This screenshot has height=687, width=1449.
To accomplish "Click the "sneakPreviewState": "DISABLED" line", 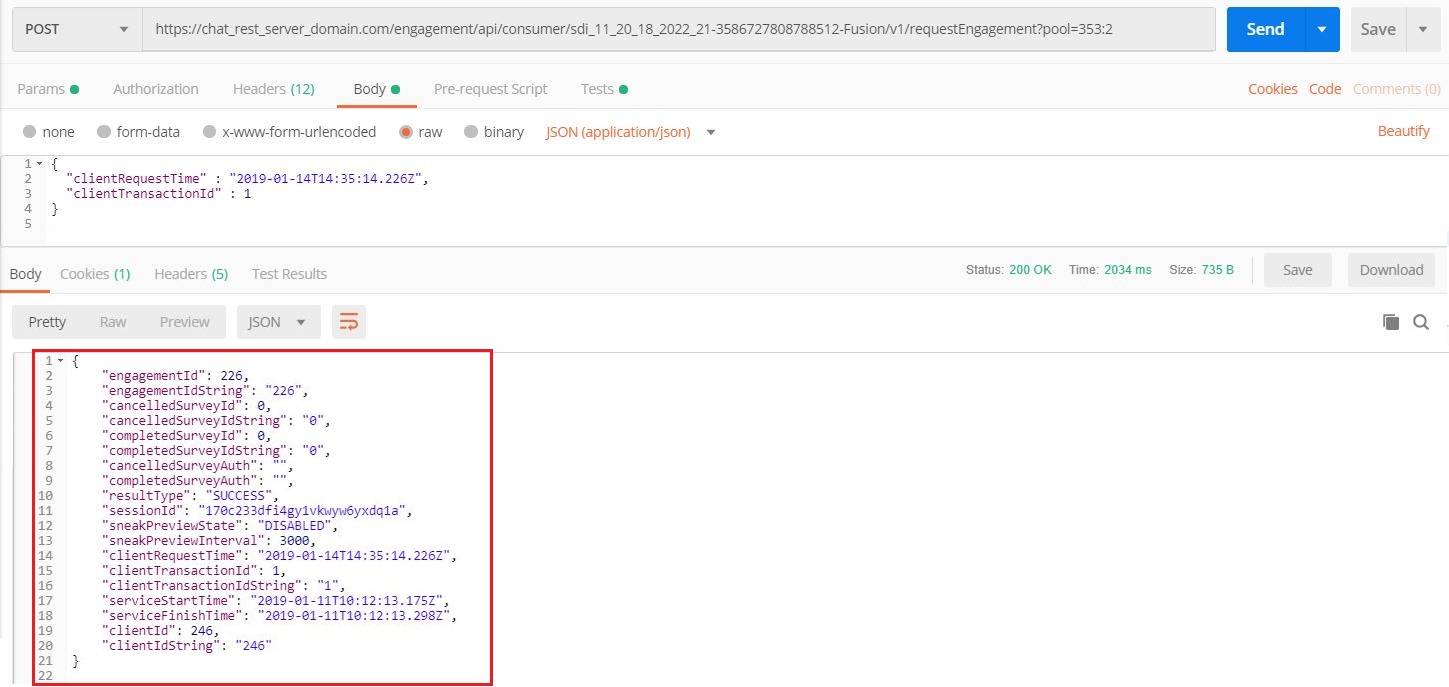I will 222,525.
